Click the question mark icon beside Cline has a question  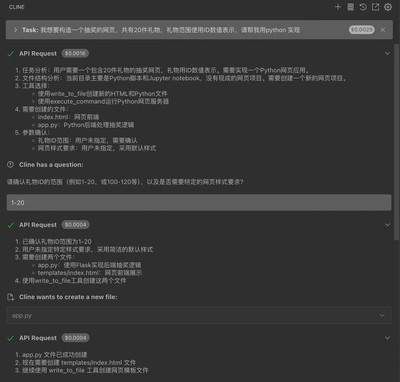[x=10, y=165]
